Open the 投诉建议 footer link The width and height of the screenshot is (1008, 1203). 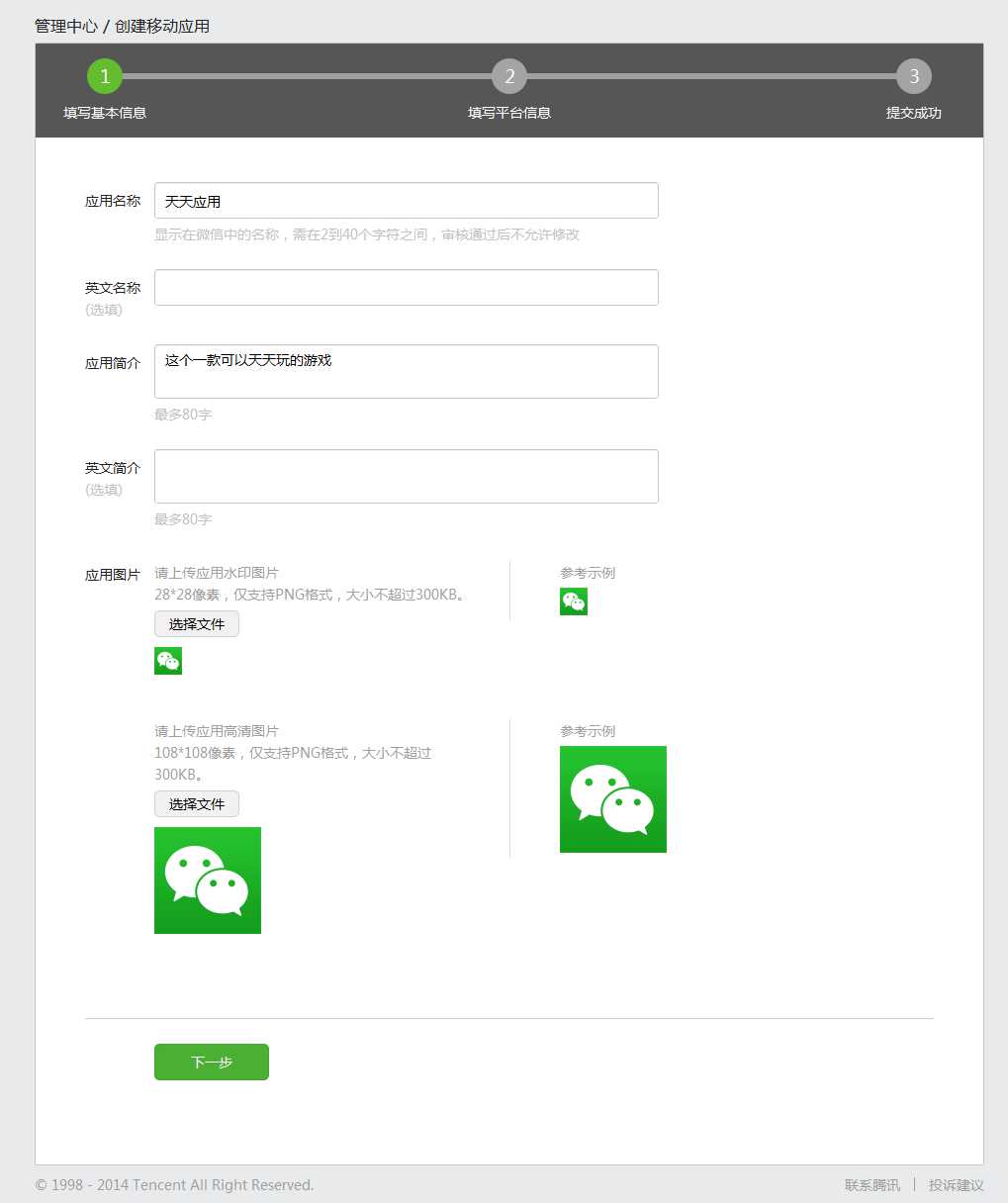tap(957, 1185)
